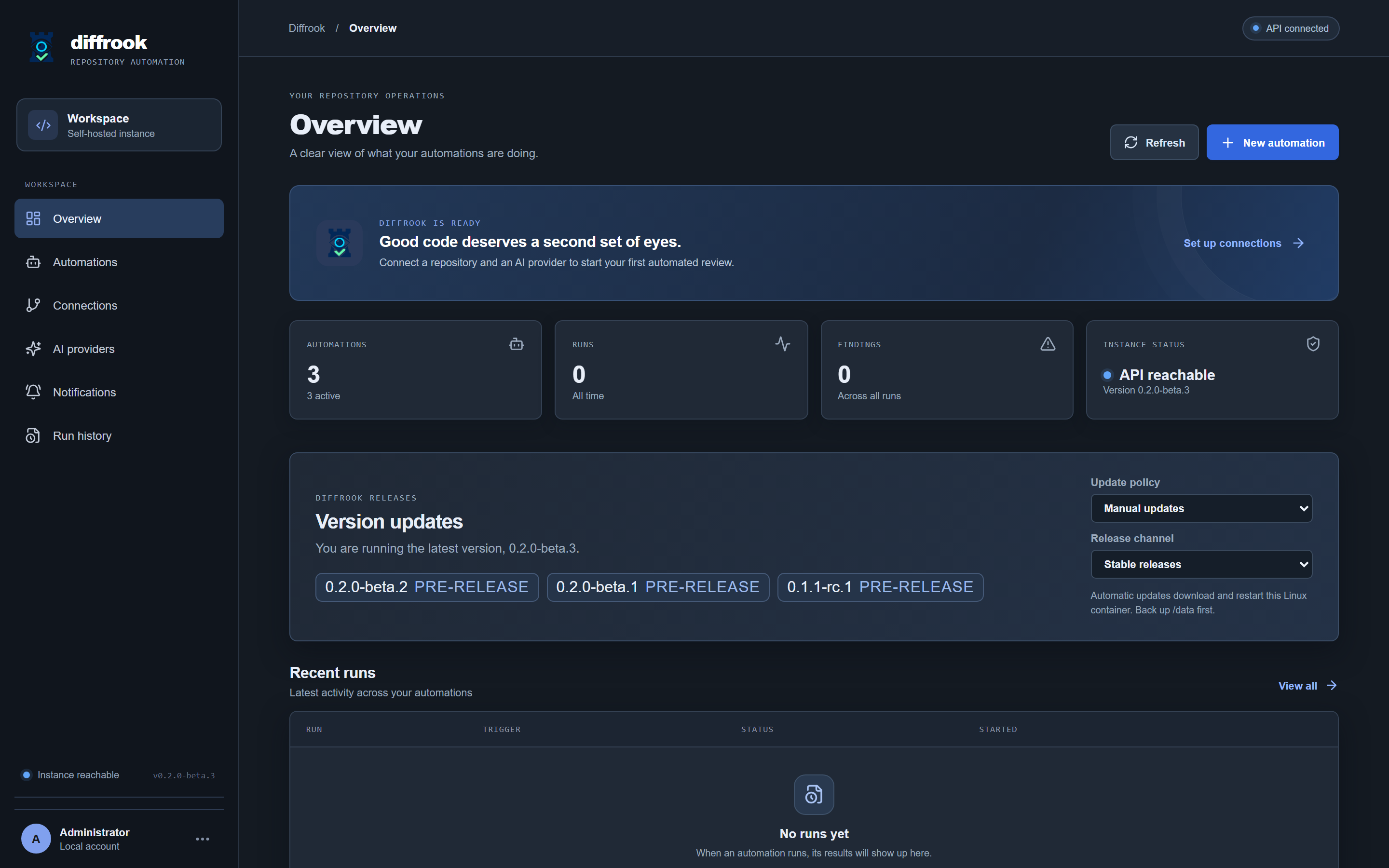Click the rook logo in the ready banner
This screenshot has width=1389, height=868.
(x=339, y=243)
